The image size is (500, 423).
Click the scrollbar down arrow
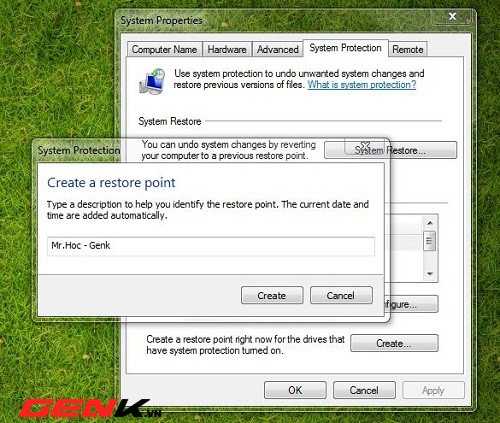pos(430,274)
